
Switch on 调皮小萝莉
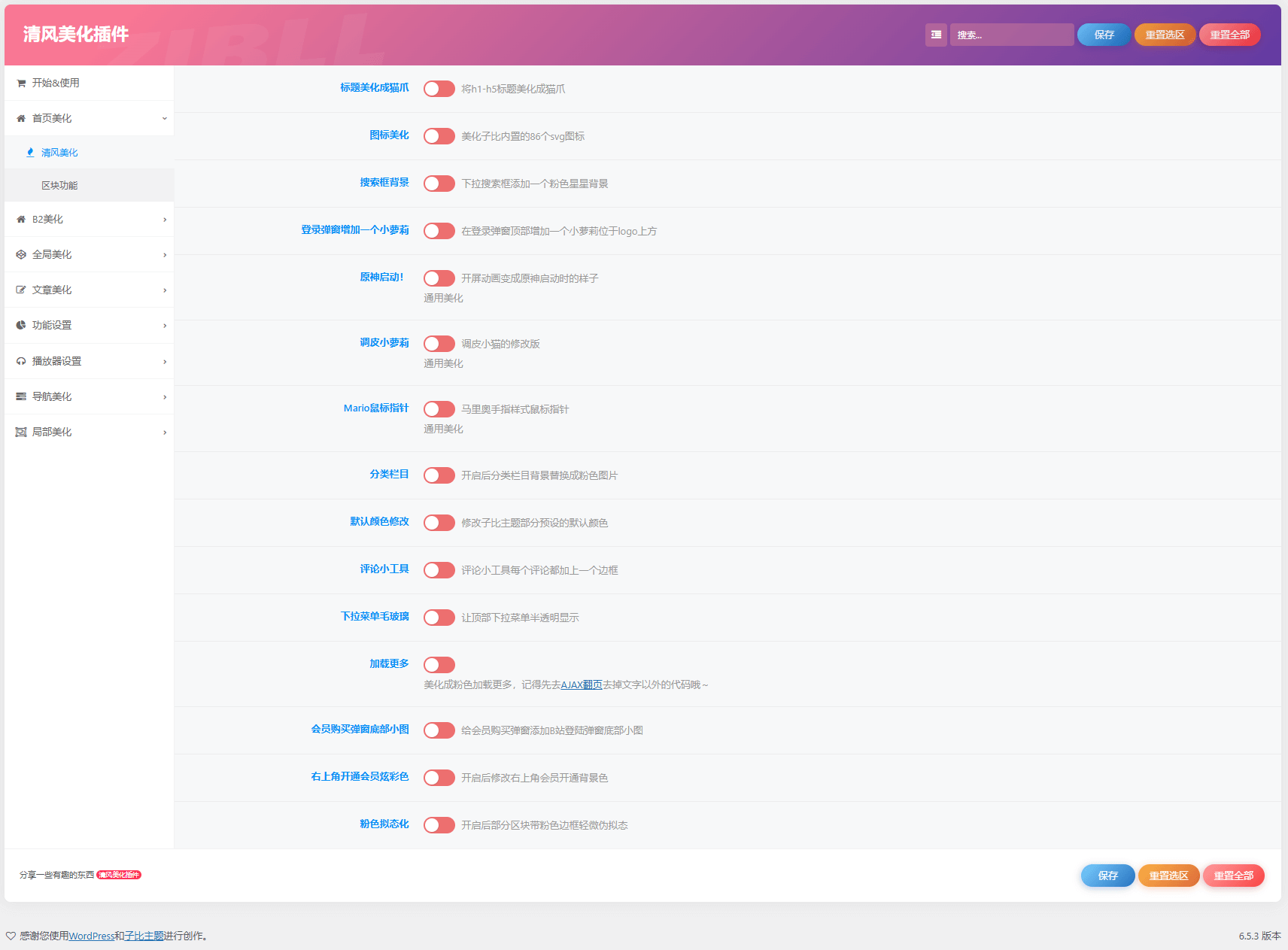coord(439,344)
